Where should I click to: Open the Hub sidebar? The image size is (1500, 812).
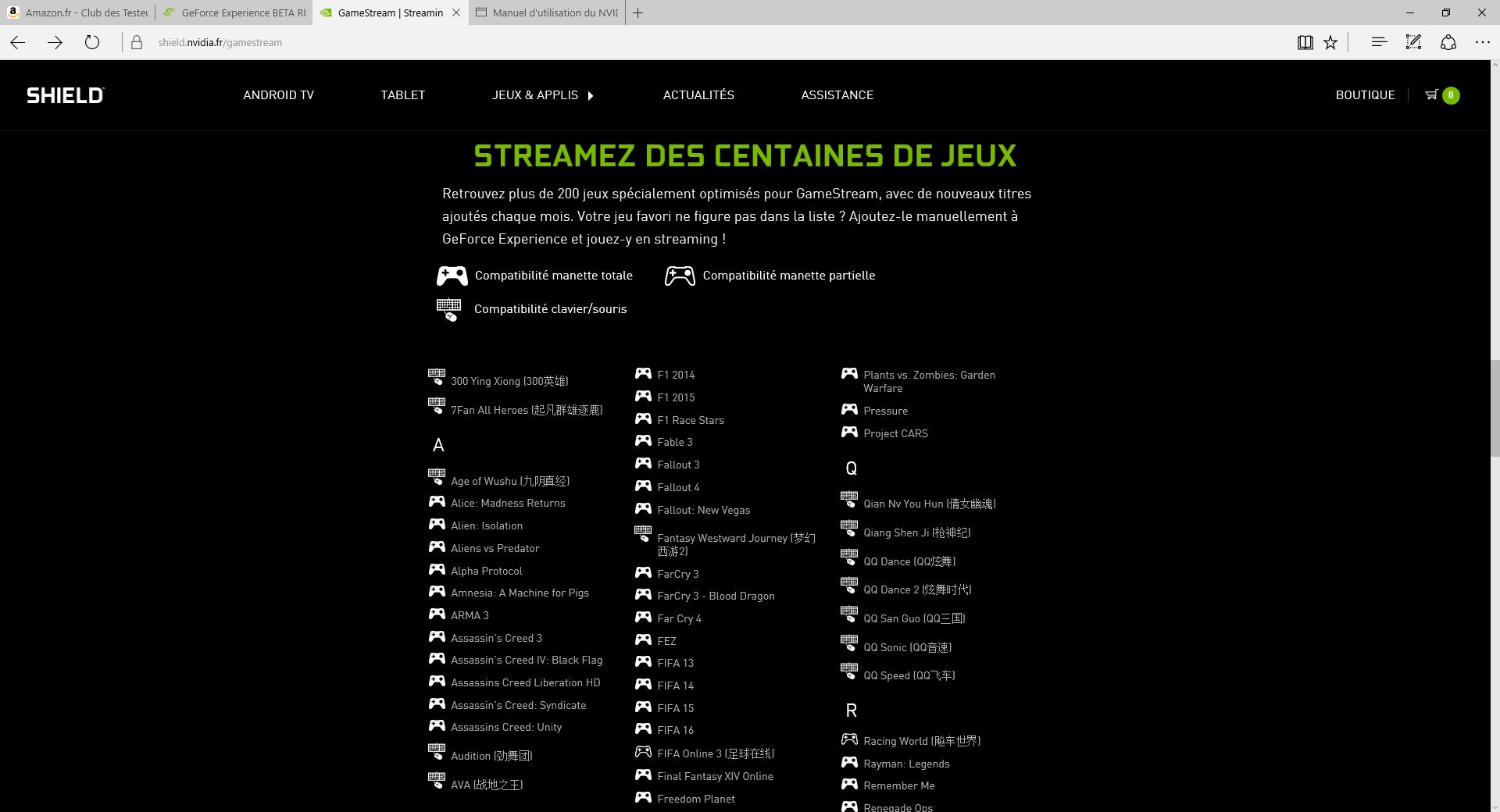tap(1379, 42)
